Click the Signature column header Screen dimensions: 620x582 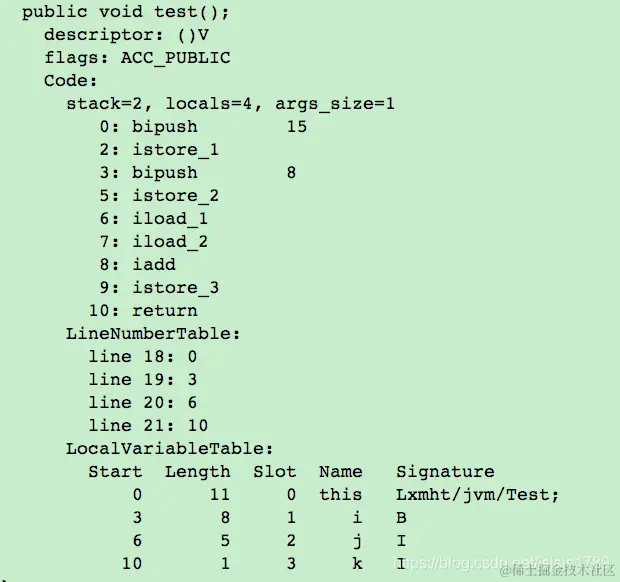click(x=445, y=472)
